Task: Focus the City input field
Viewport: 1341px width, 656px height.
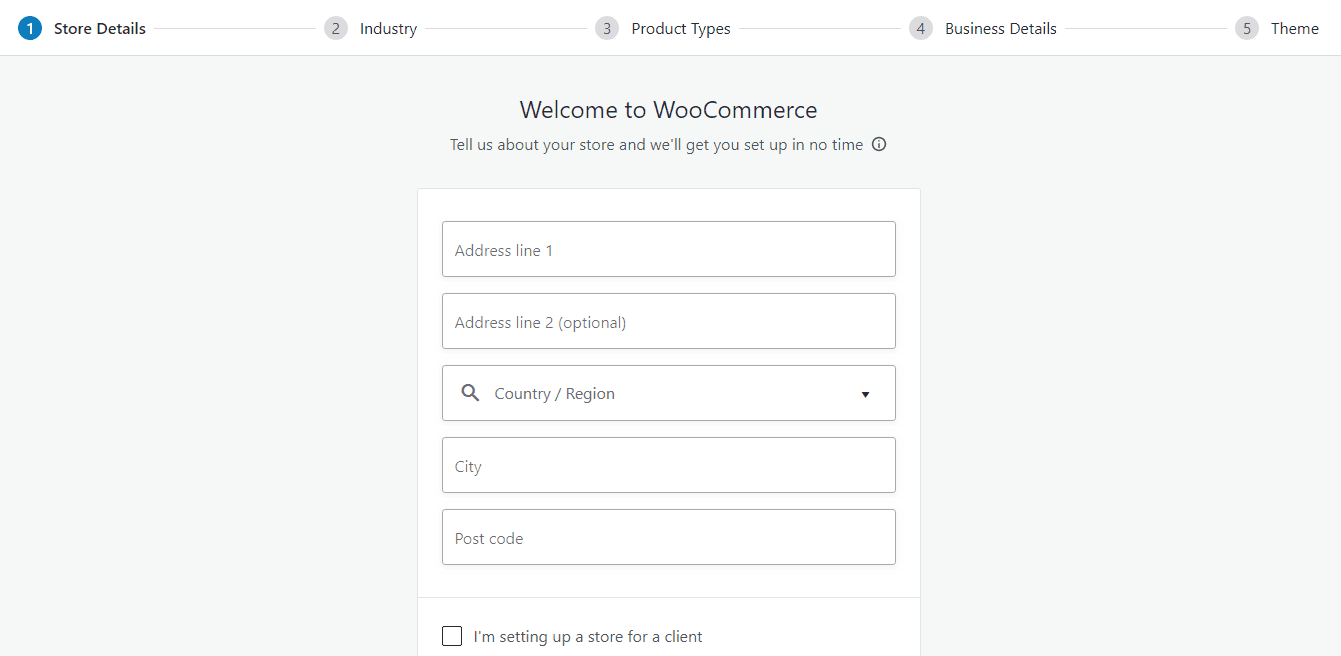Action: [x=668, y=465]
